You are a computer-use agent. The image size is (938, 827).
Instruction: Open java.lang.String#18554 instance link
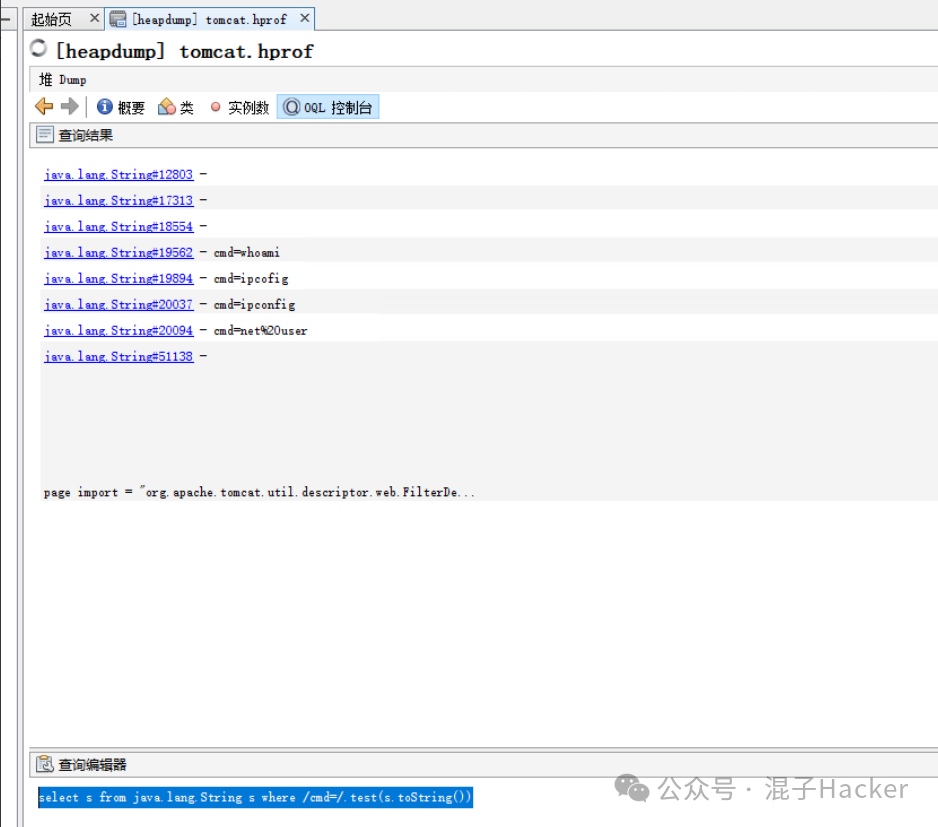click(x=118, y=227)
